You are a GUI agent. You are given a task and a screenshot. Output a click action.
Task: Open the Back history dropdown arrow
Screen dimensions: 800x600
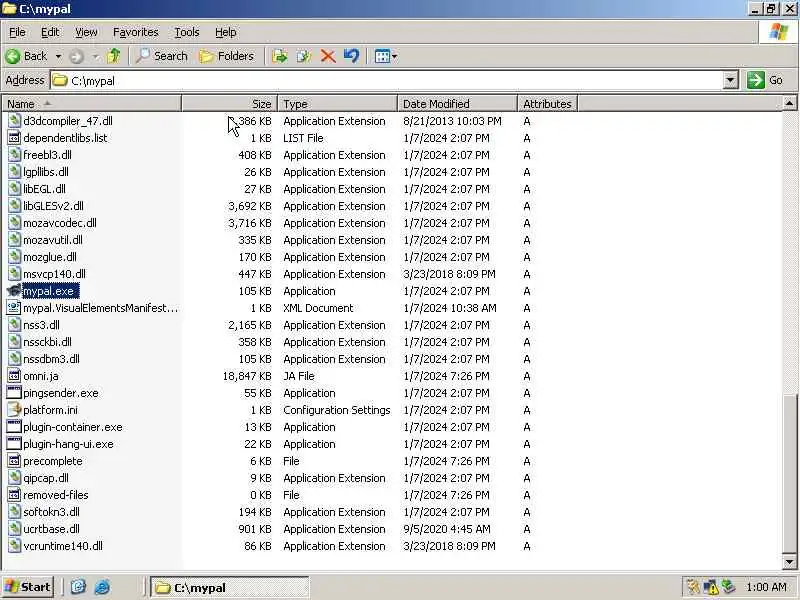tap(58, 56)
